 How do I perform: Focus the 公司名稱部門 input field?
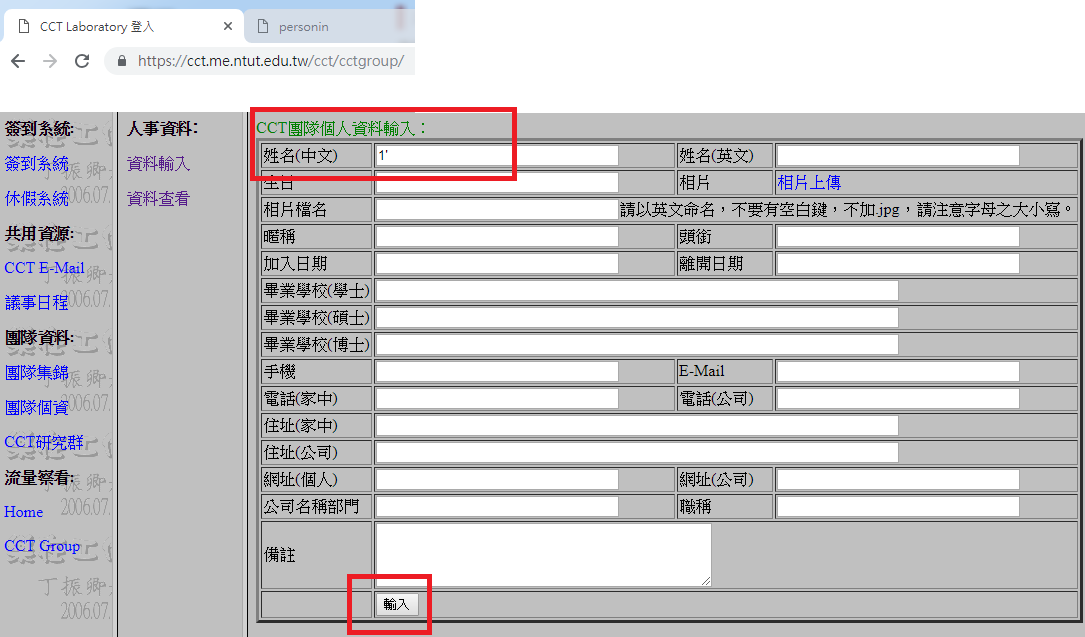coord(496,506)
